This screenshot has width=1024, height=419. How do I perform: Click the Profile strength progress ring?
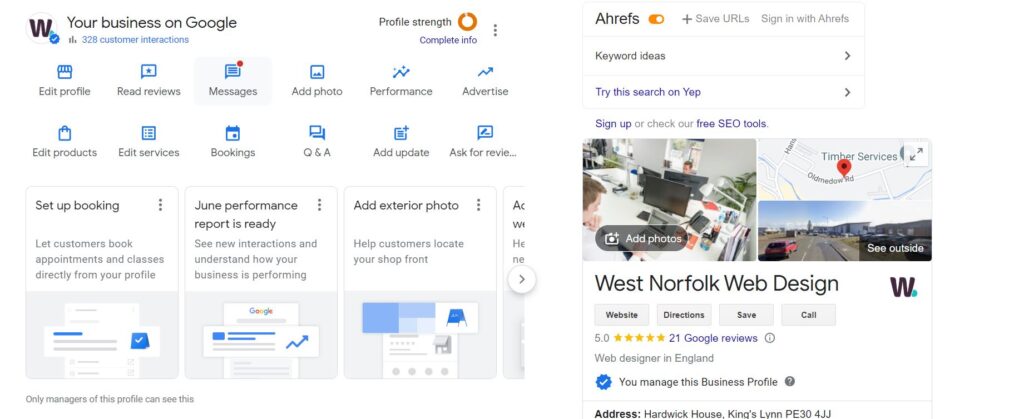tap(467, 22)
